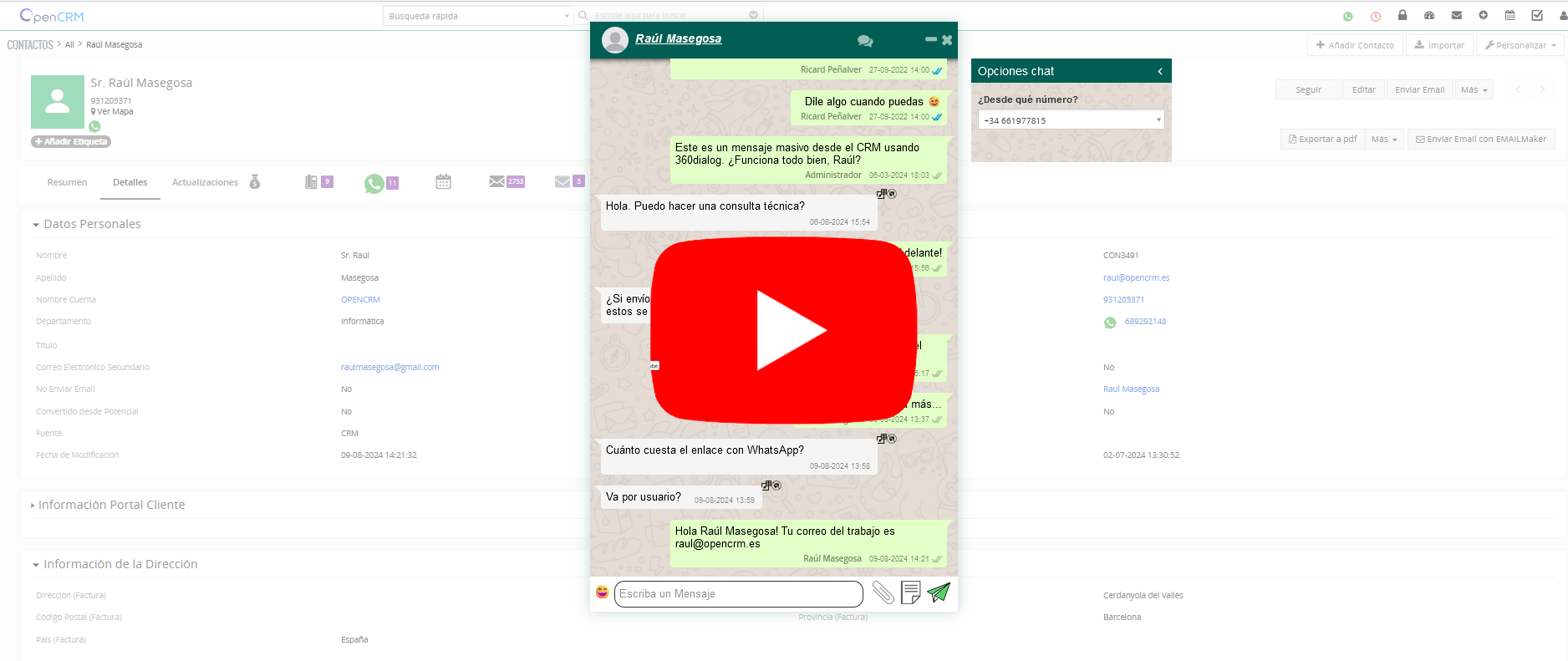Go to next contact record arrow

coord(1543,89)
